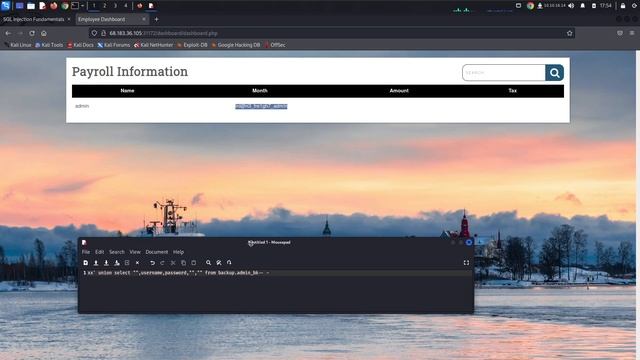Click the go-to-line icon in Mousepad
Image resolution: width=640 pixels, height=360 pixels.
(229, 263)
